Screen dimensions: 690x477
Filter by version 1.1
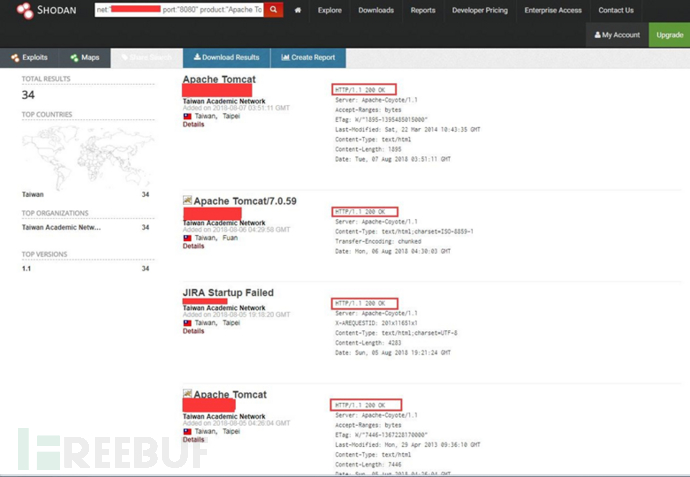click(x=26, y=268)
